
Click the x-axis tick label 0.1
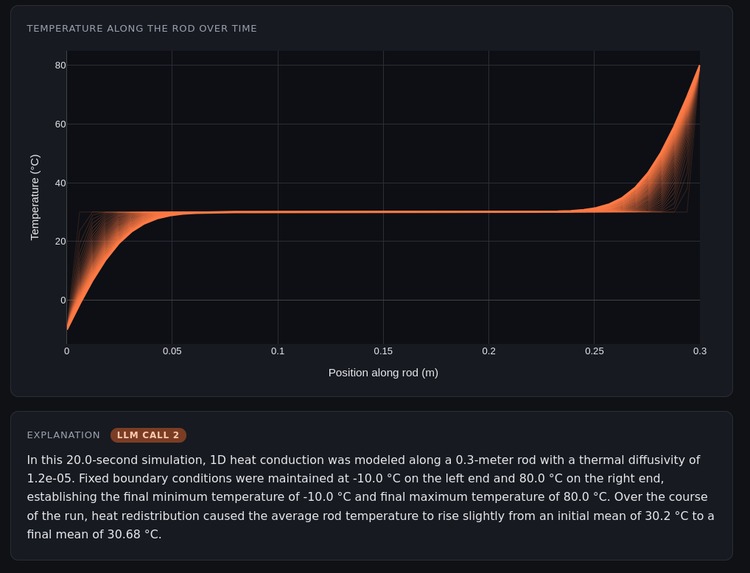(277, 351)
